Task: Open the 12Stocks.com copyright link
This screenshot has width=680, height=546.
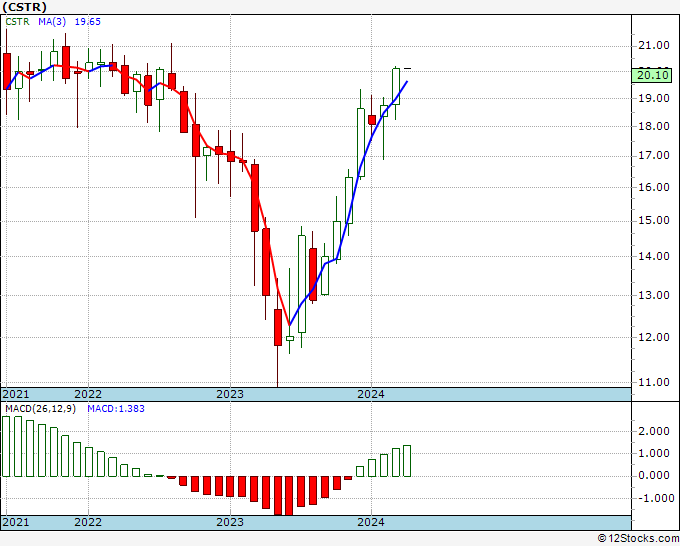Action: click(638, 538)
